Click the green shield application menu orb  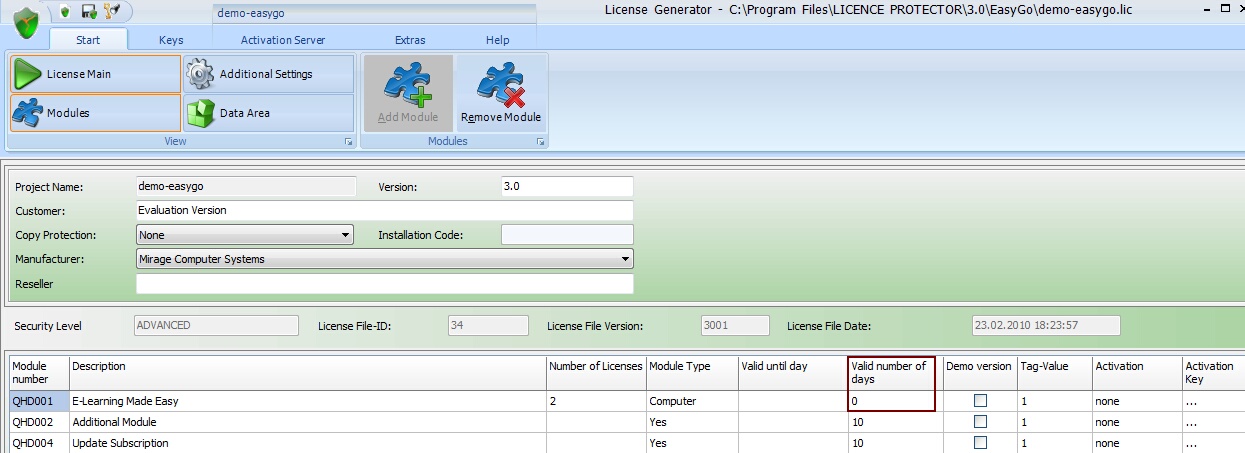26,22
